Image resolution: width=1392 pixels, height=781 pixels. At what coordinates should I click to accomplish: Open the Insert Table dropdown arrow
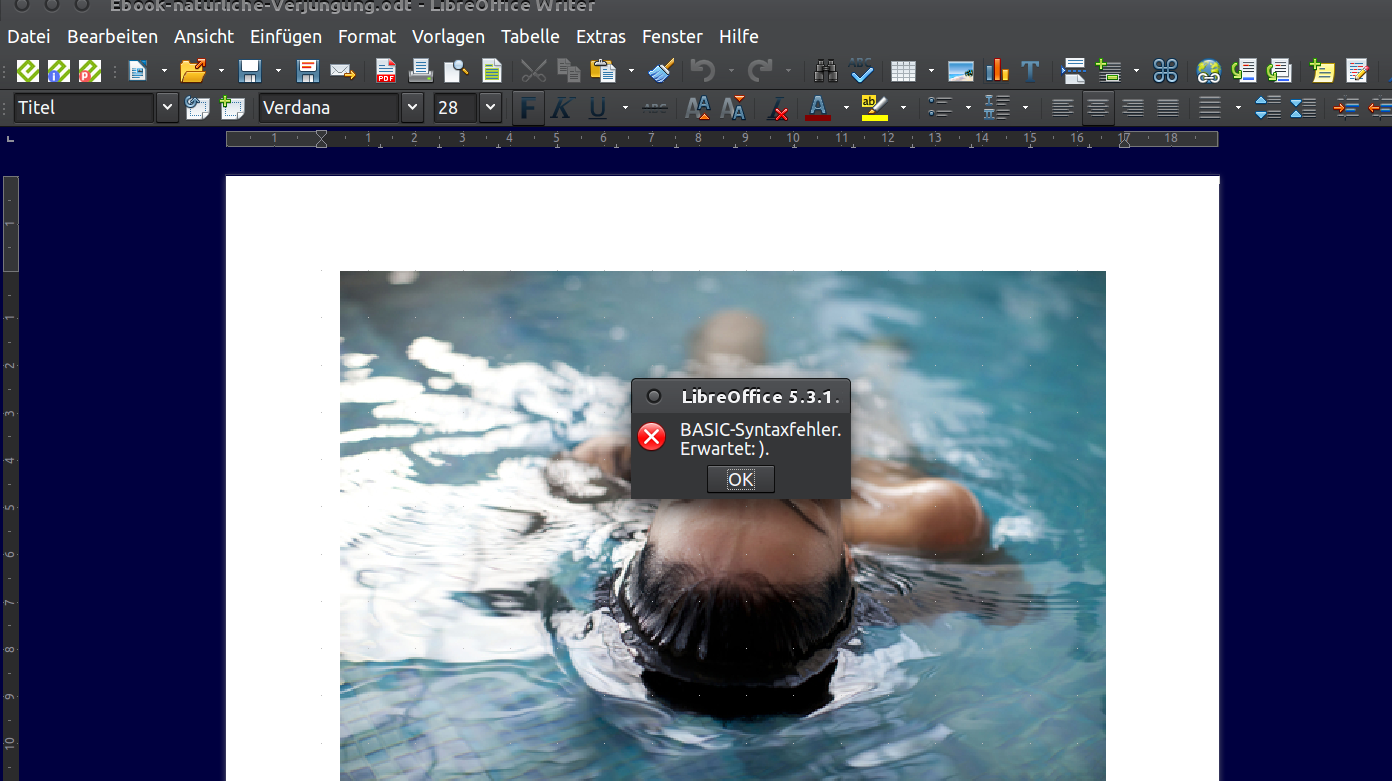click(x=931, y=71)
